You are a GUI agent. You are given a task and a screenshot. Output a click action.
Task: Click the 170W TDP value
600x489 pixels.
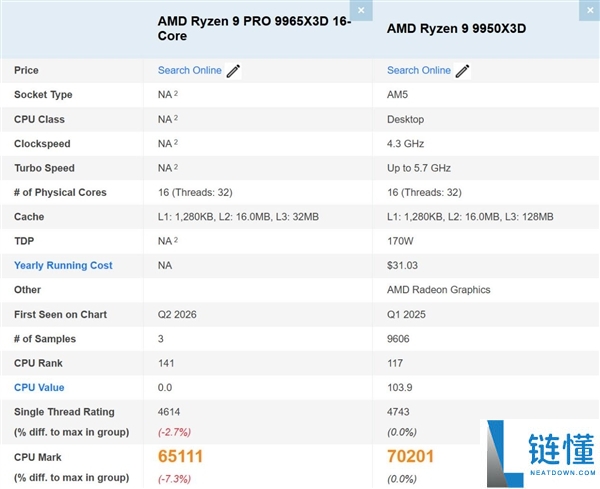400,241
